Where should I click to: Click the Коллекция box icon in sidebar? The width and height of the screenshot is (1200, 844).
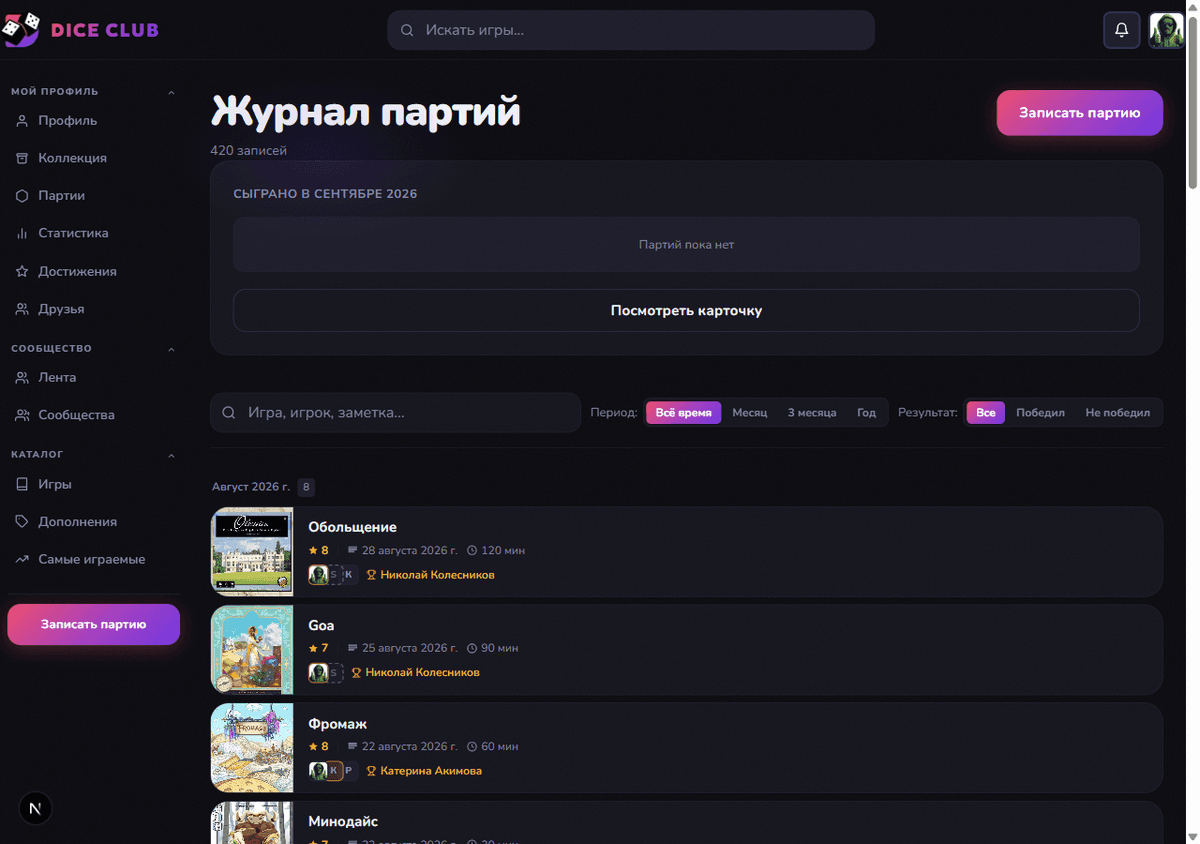(x=22, y=158)
